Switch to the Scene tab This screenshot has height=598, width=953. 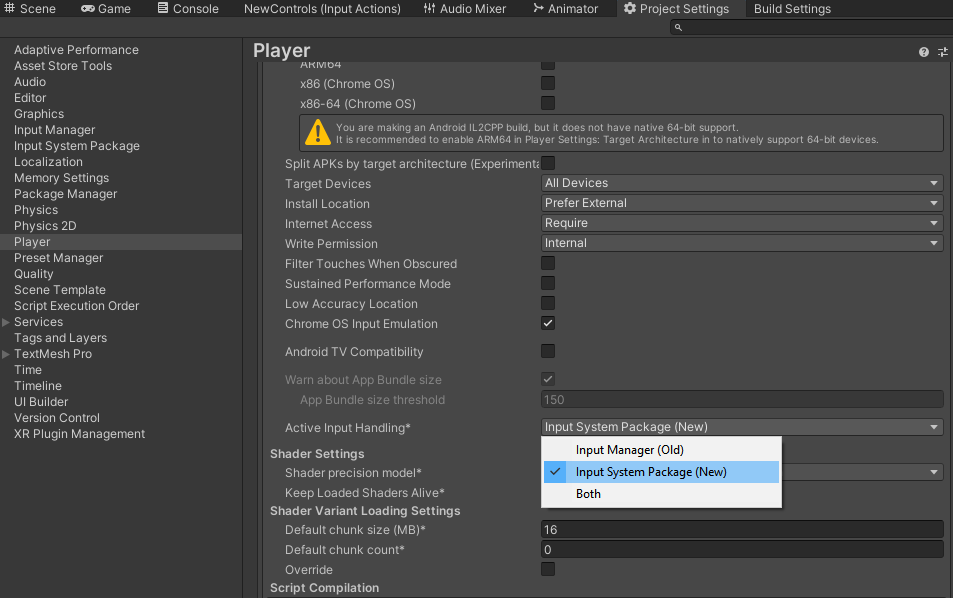click(x=30, y=9)
